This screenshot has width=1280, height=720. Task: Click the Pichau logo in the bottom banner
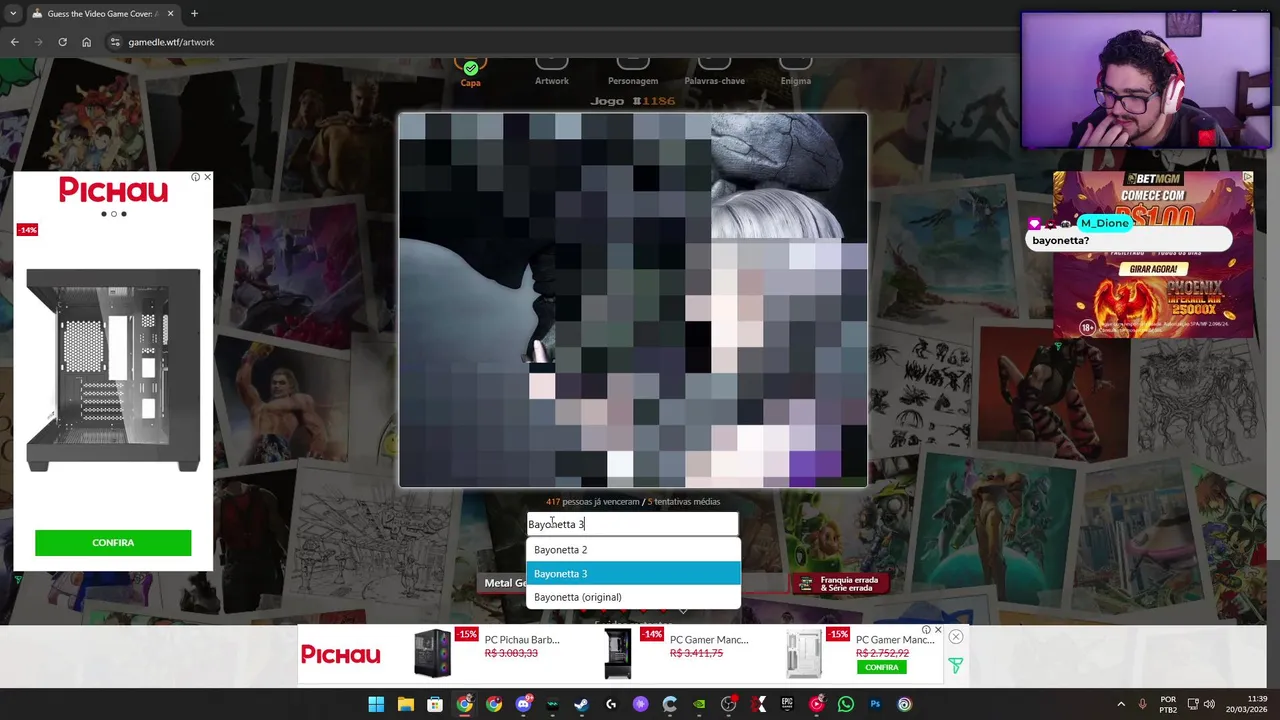341,655
